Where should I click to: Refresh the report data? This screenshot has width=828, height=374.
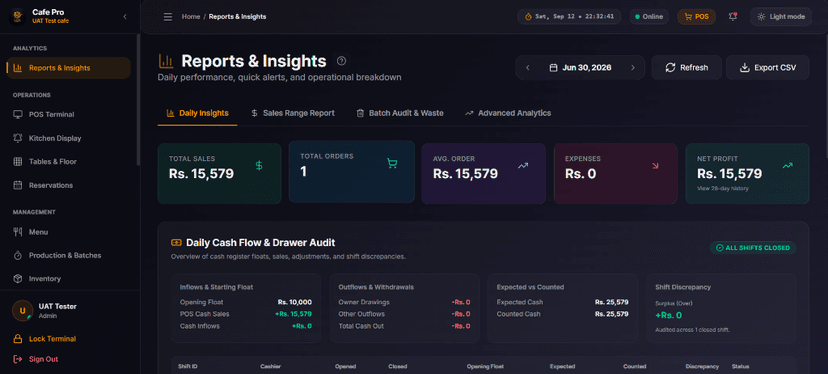pyautogui.click(x=686, y=68)
